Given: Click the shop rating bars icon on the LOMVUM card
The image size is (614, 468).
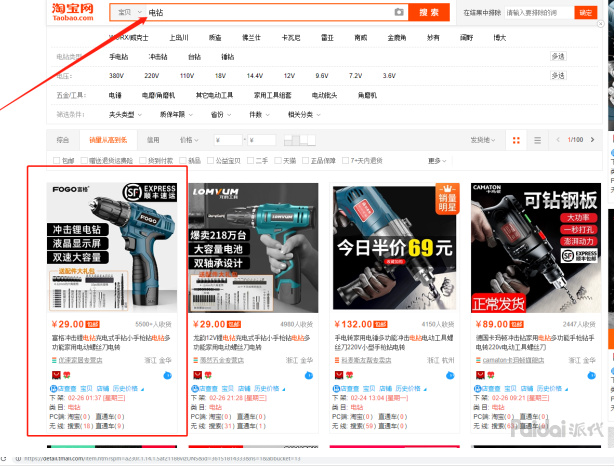Looking at the screenshot, I should (x=196, y=360).
